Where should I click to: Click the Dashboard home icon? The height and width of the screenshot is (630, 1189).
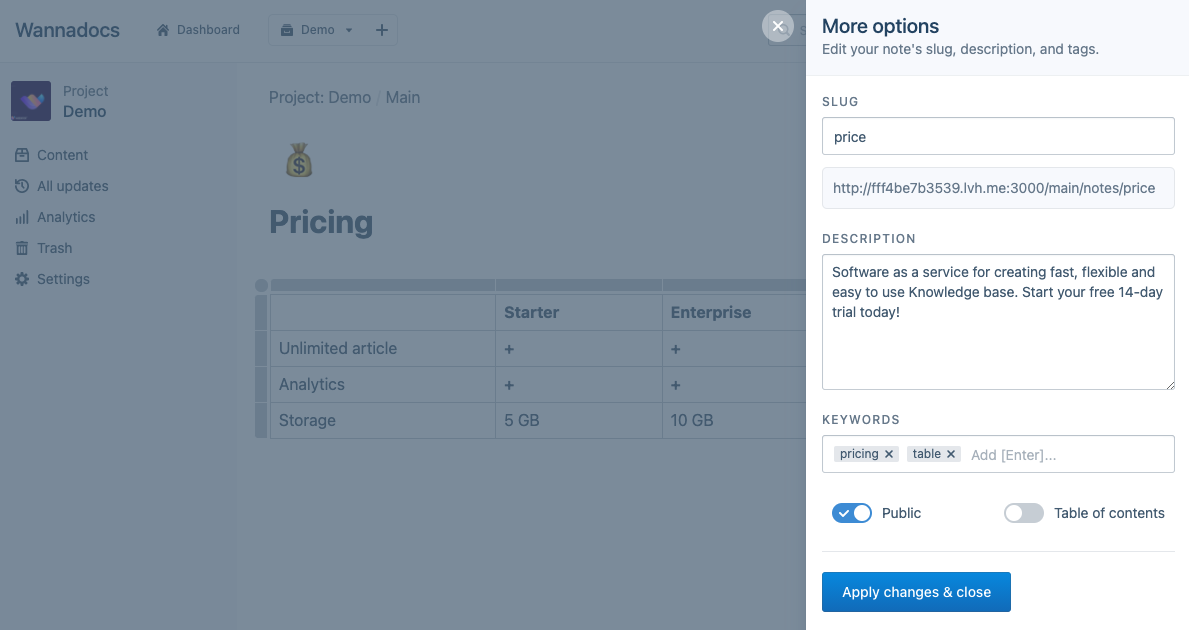coord(163,30)
